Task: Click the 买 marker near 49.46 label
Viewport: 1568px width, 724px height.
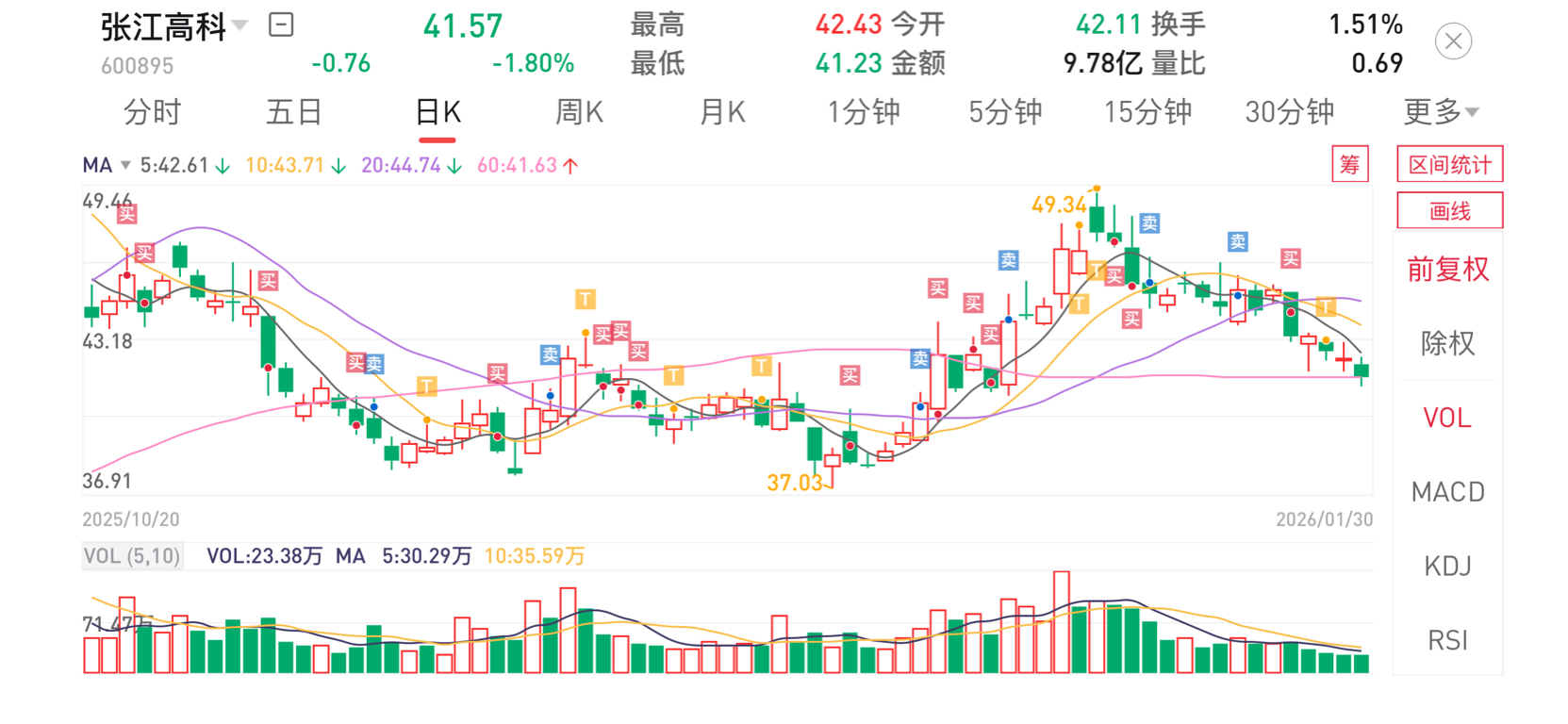Action: tap(127, 214)
